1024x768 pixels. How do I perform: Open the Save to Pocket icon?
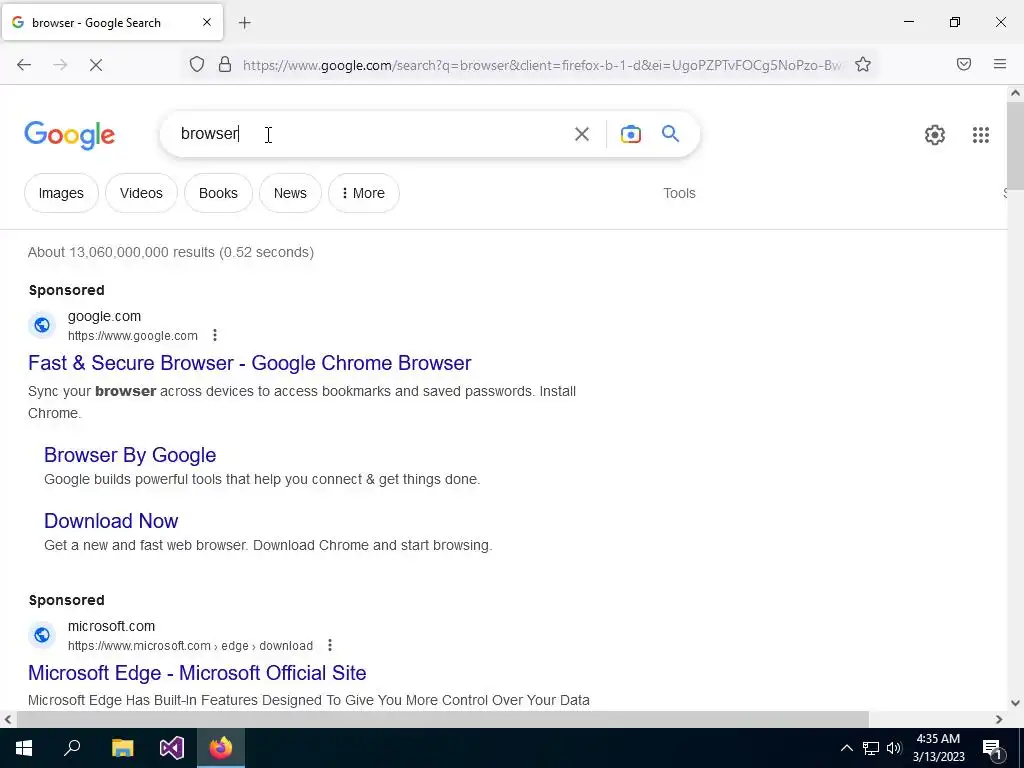coord(963,64)
